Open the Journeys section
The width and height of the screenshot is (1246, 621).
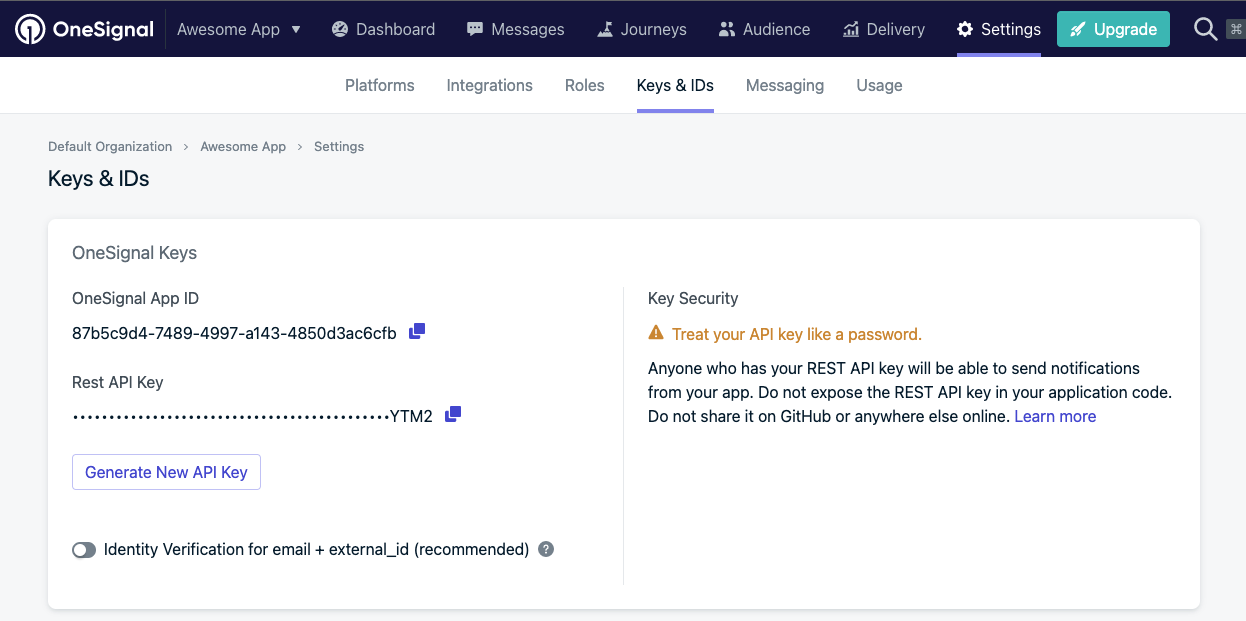(641, 29)
